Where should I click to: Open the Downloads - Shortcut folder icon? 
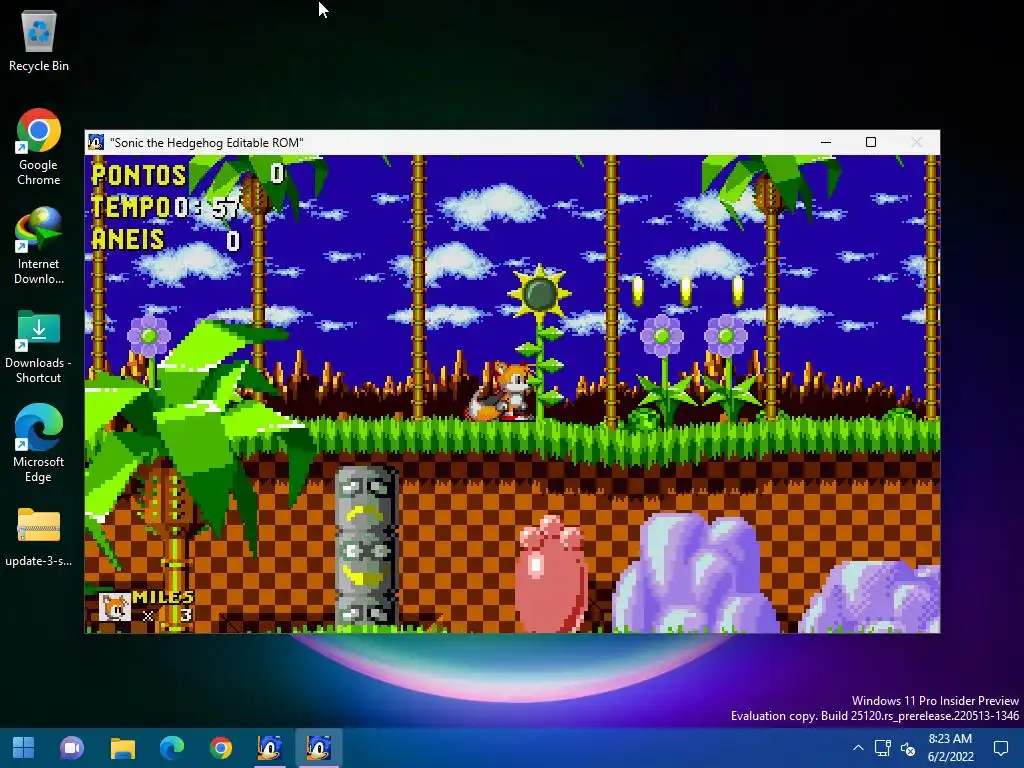click(x=39, y=346)
